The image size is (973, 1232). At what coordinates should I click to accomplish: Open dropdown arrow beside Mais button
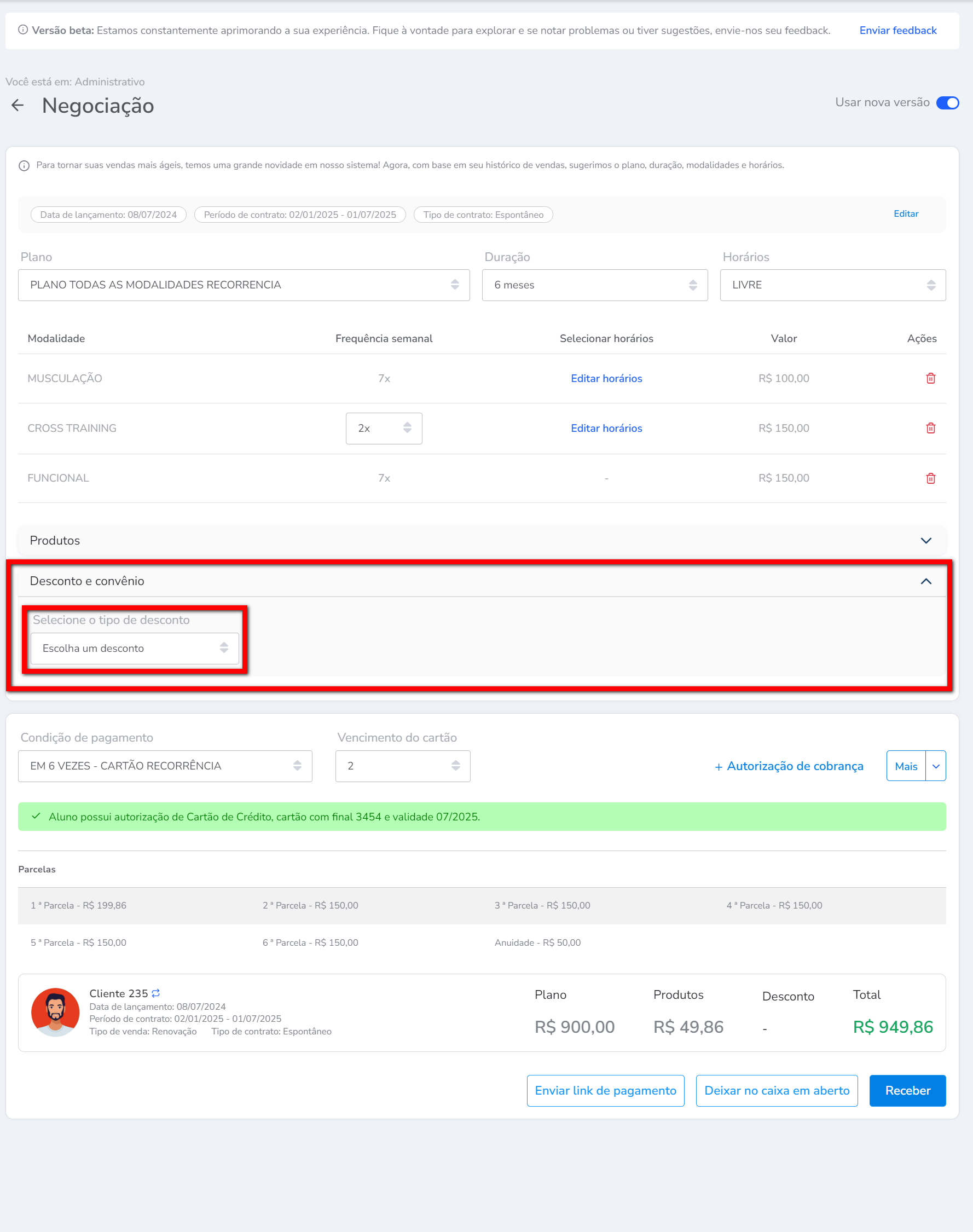point(935,766)
